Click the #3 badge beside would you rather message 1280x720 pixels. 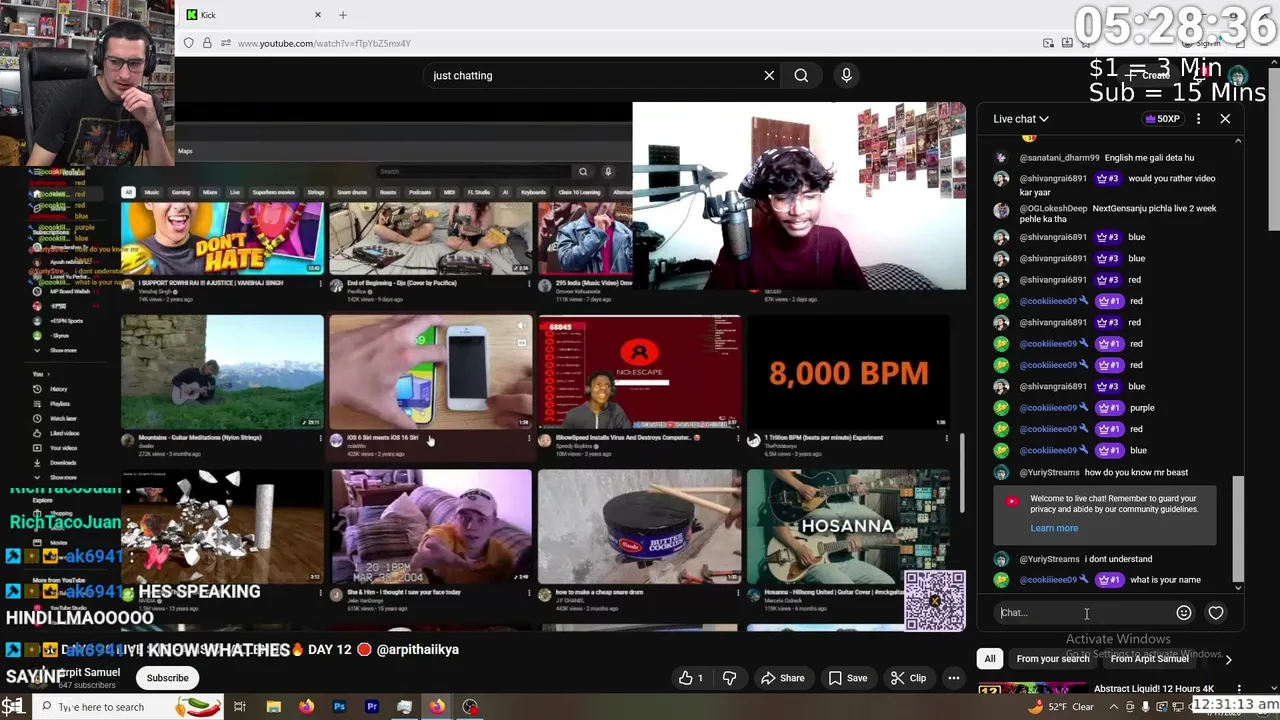coord(1108,179)
